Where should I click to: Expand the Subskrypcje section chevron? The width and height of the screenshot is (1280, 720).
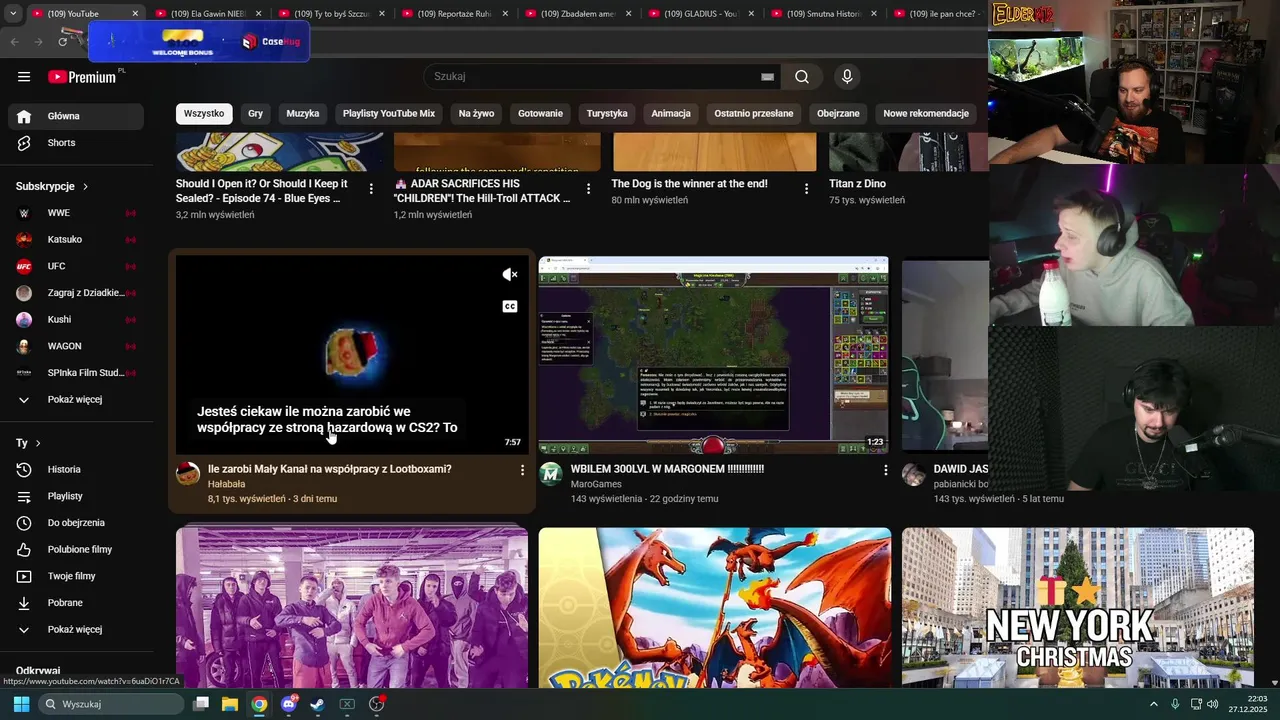[85, 186]
